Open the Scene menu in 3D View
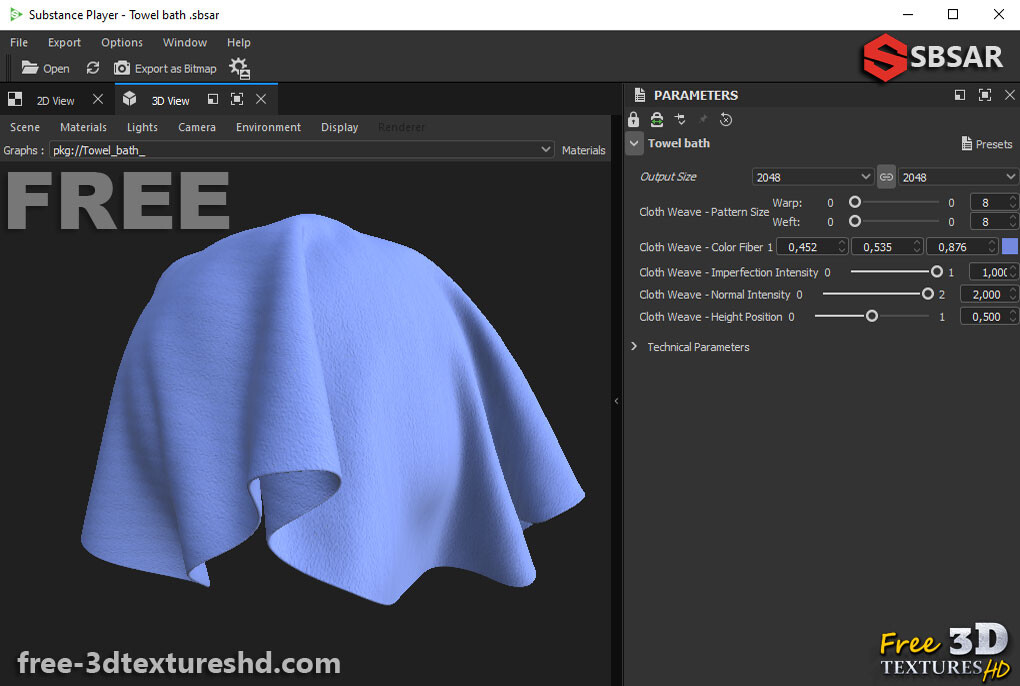 pyautogui.click(x=25, y=127)
